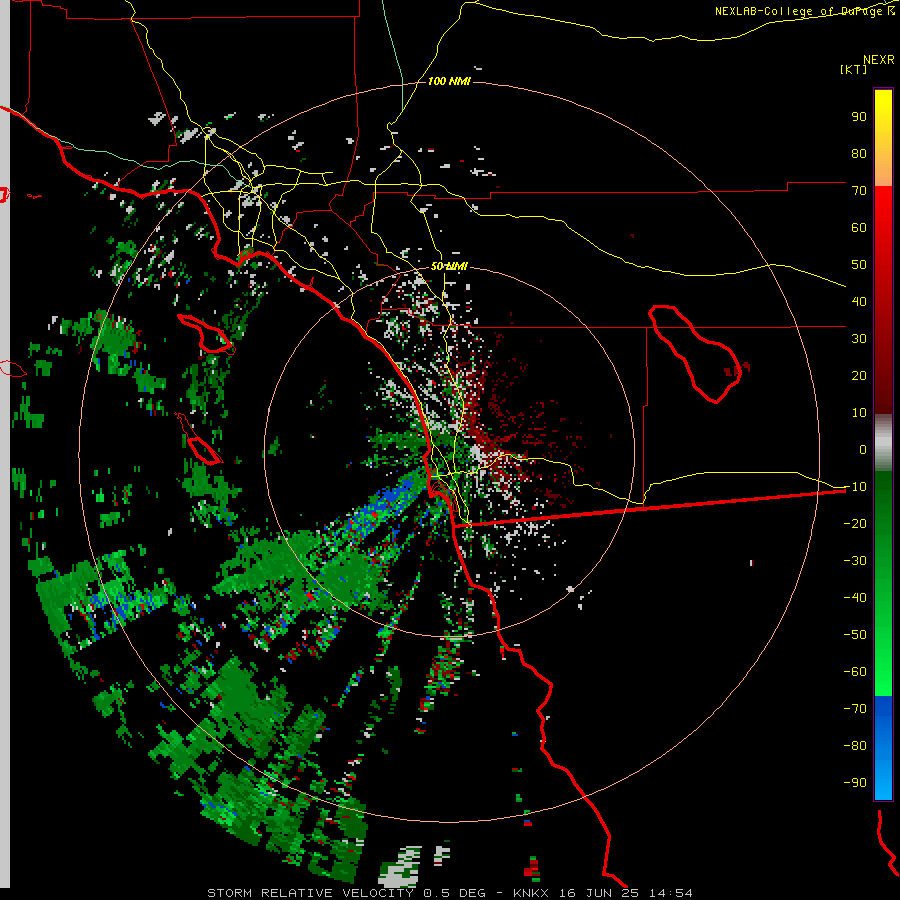Image resolution: width=900 pixels, height=900 pixels.
Task: Click the -20 value on the velocity scale
Action: (x=855, y=523)
